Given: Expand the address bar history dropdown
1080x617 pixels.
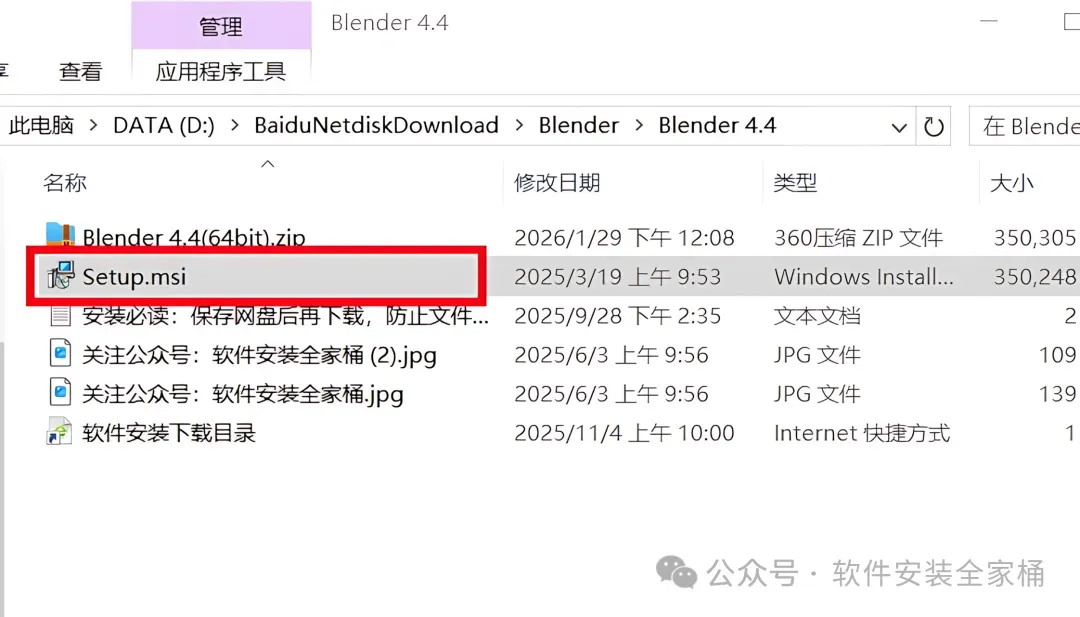Looking at the screenshot, I should point(899,127).
